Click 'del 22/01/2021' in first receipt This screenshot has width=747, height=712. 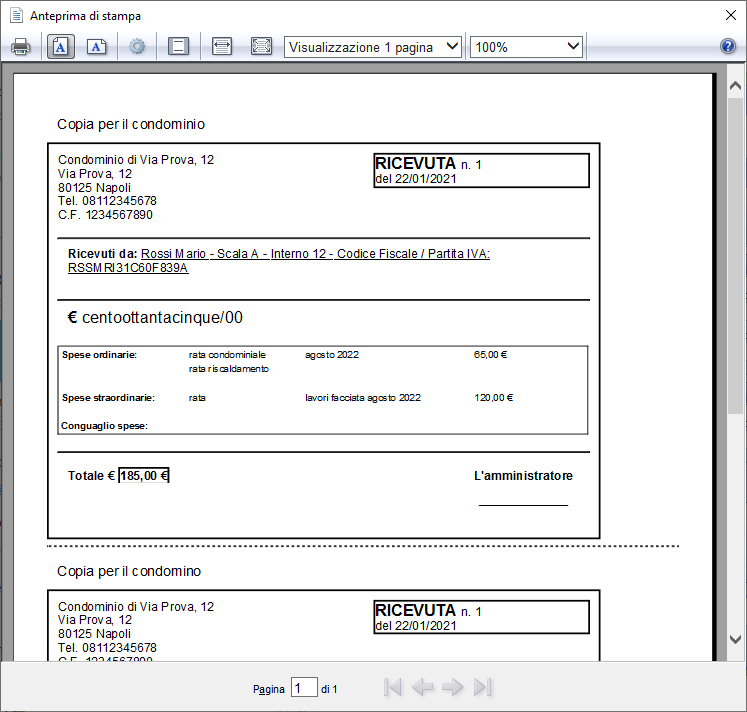[416, 179]
